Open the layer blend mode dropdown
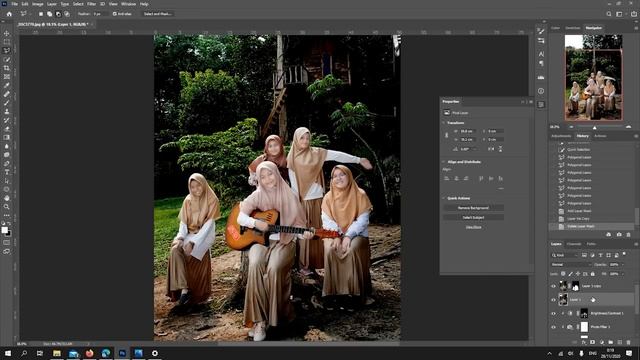The width and height of the screenshot is (640, 360). tap(570, 264)
